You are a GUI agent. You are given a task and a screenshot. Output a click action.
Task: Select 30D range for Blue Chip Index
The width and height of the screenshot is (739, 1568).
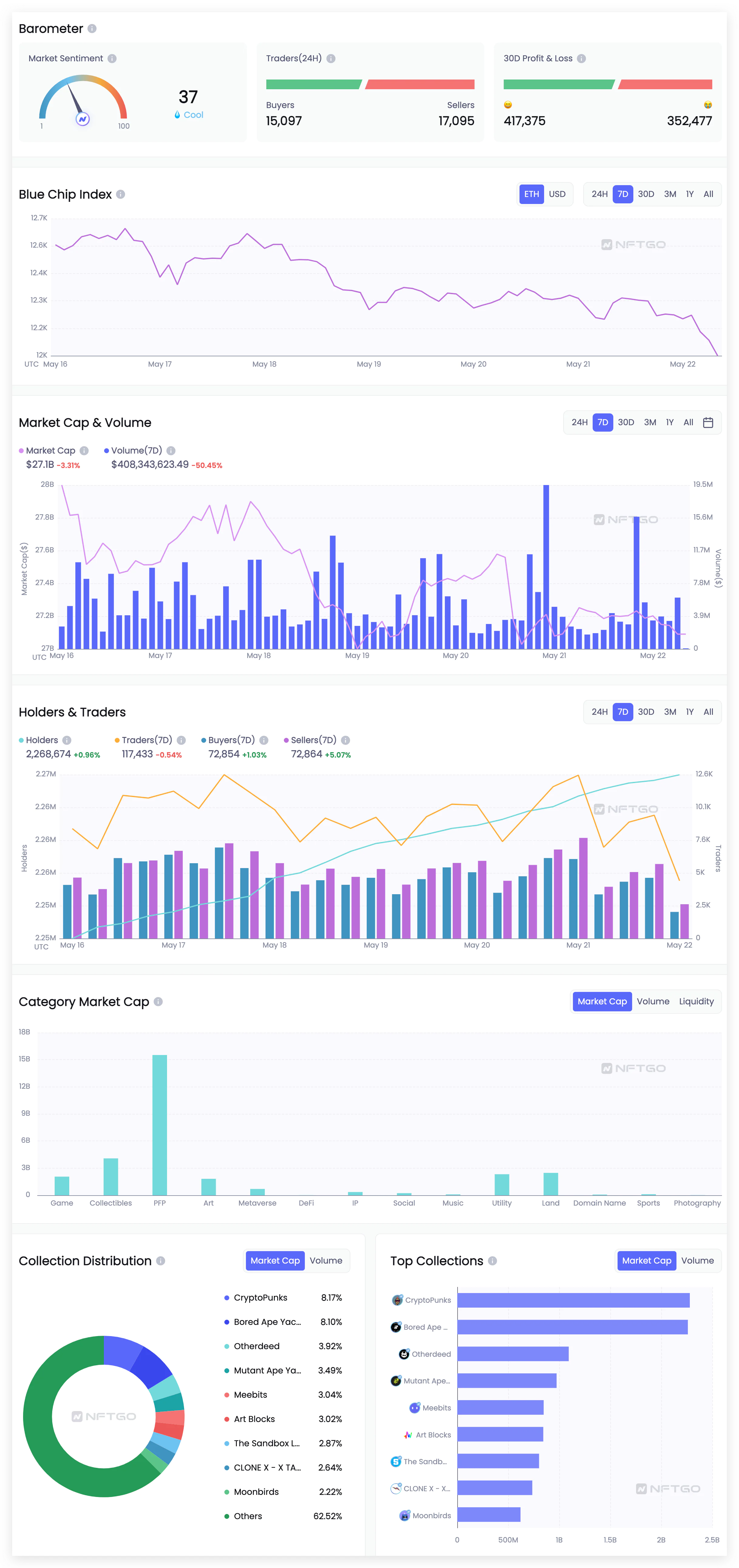(x=646, y=194)
